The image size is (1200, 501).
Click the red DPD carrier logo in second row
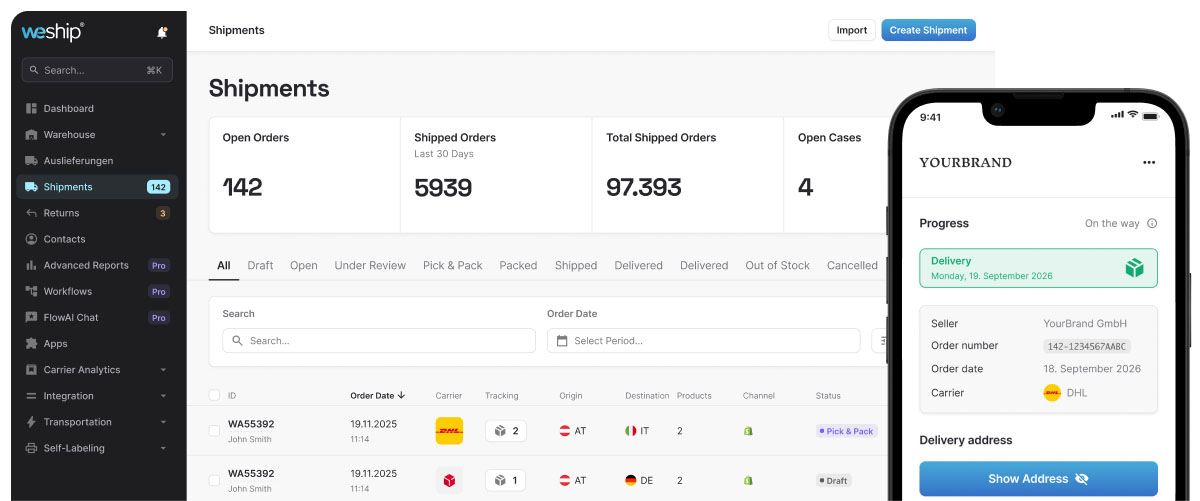click(449, 480)
